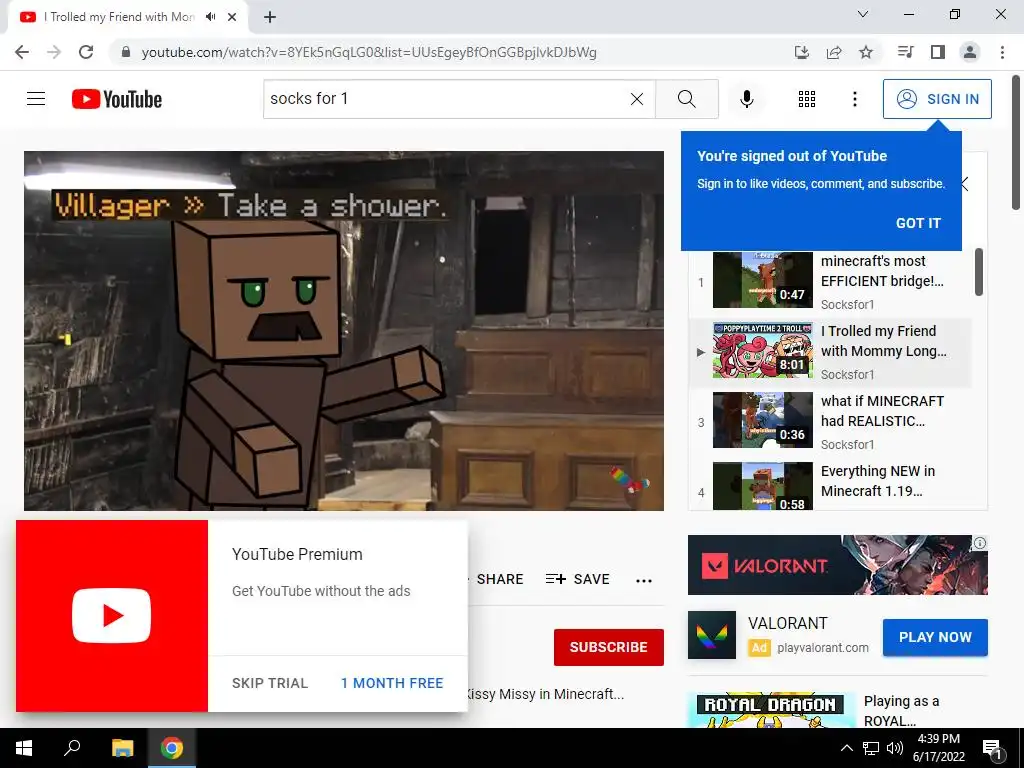The image size is (1024, 768).
Task: Open Windows Start menu
Action: [x=24, y=748]
